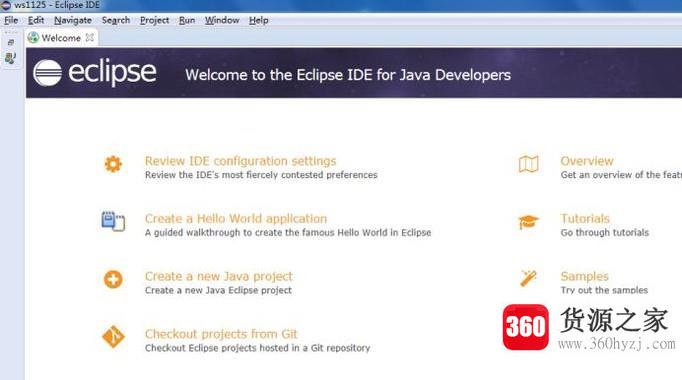Click the restore view icon in left trim
682x380 pixels.
(11, 43)
